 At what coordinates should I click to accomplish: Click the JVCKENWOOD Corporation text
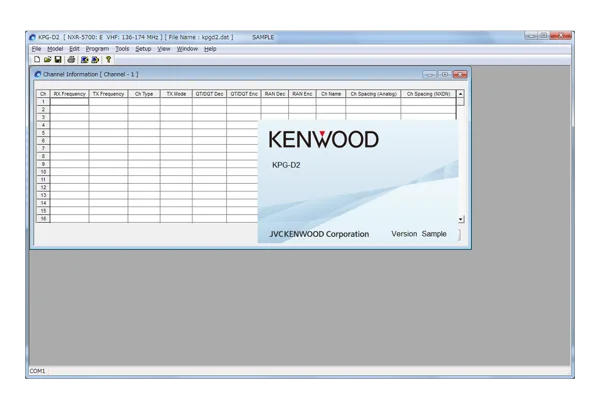[319, 234]
